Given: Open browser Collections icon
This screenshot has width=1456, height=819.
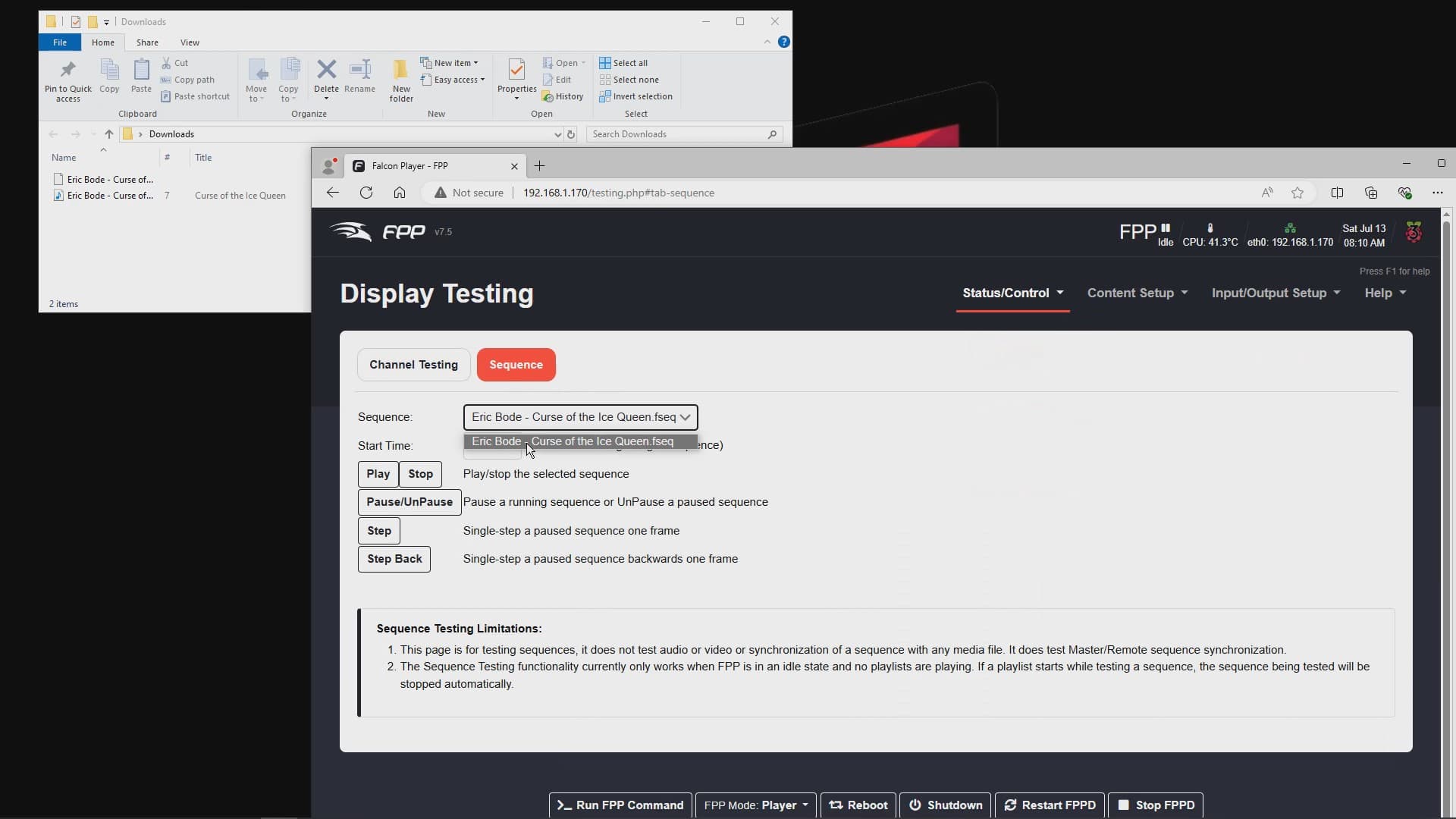Looking at the screenshot, I should pyautogui.click(x=1371, y=193).
